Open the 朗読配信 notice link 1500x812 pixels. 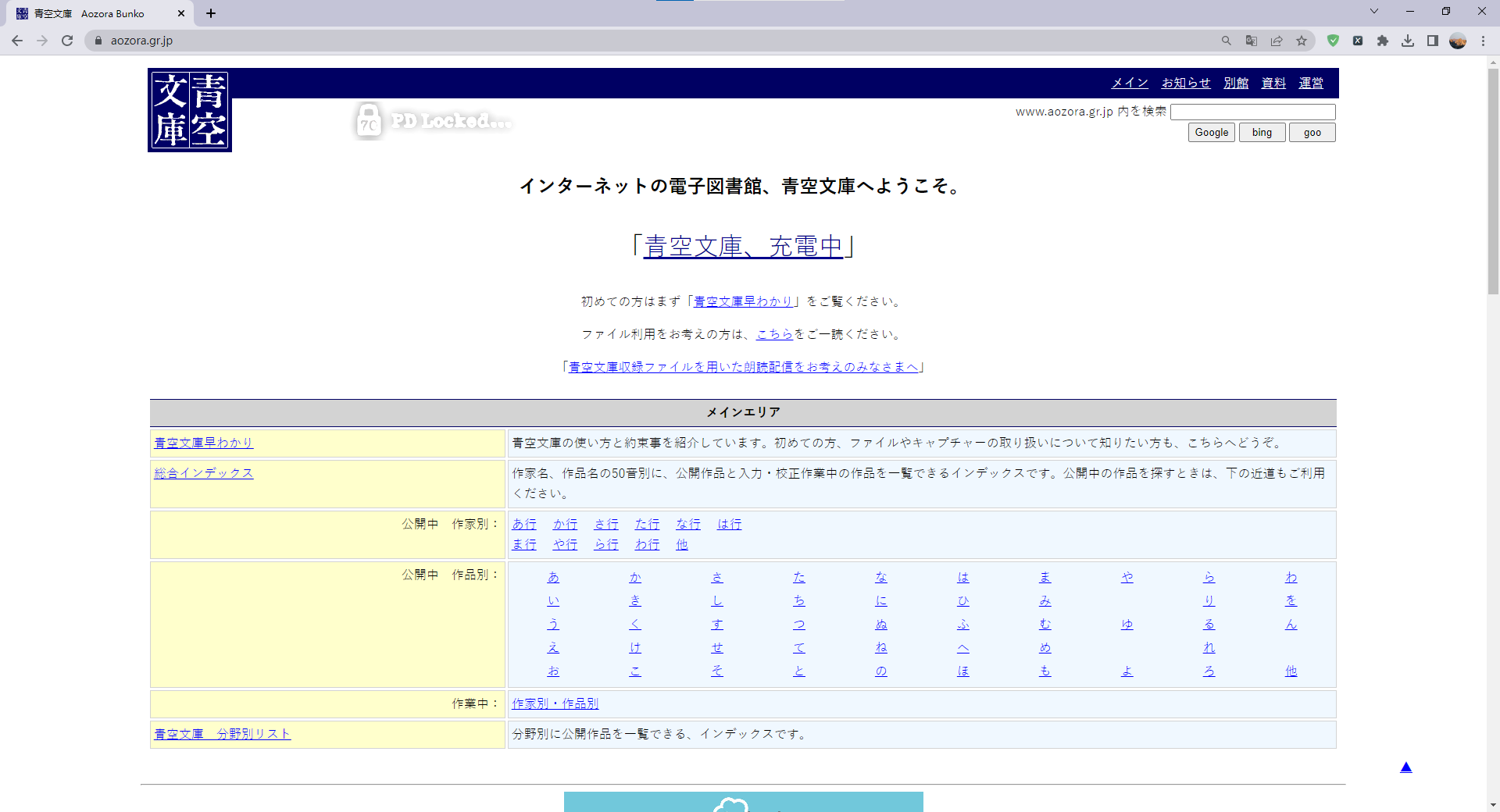click(743, 367)
